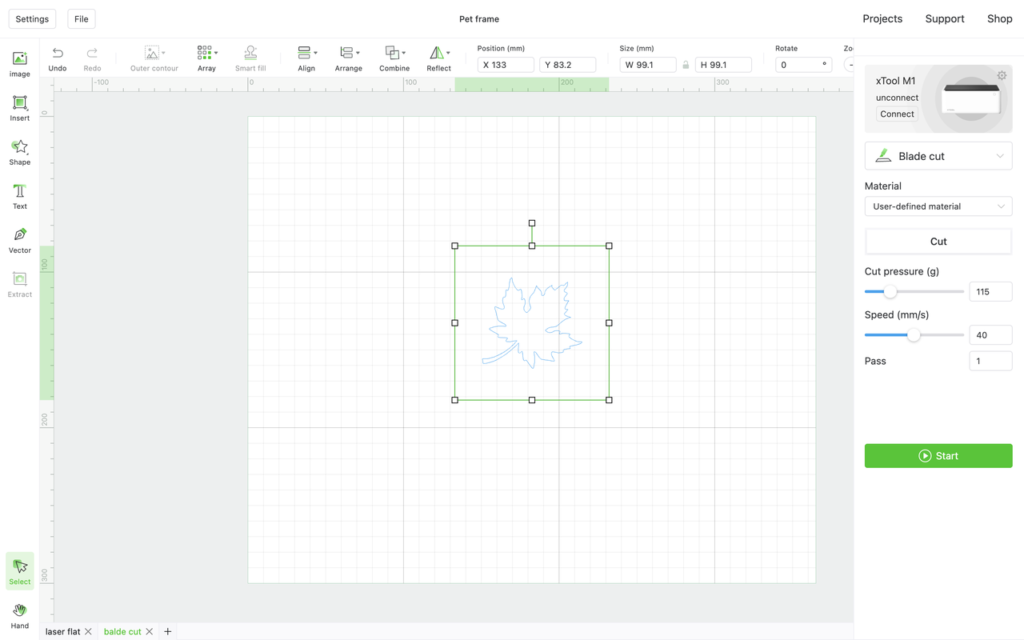
Task: Switch to the Hand pan tool
Action: point(19,614)
